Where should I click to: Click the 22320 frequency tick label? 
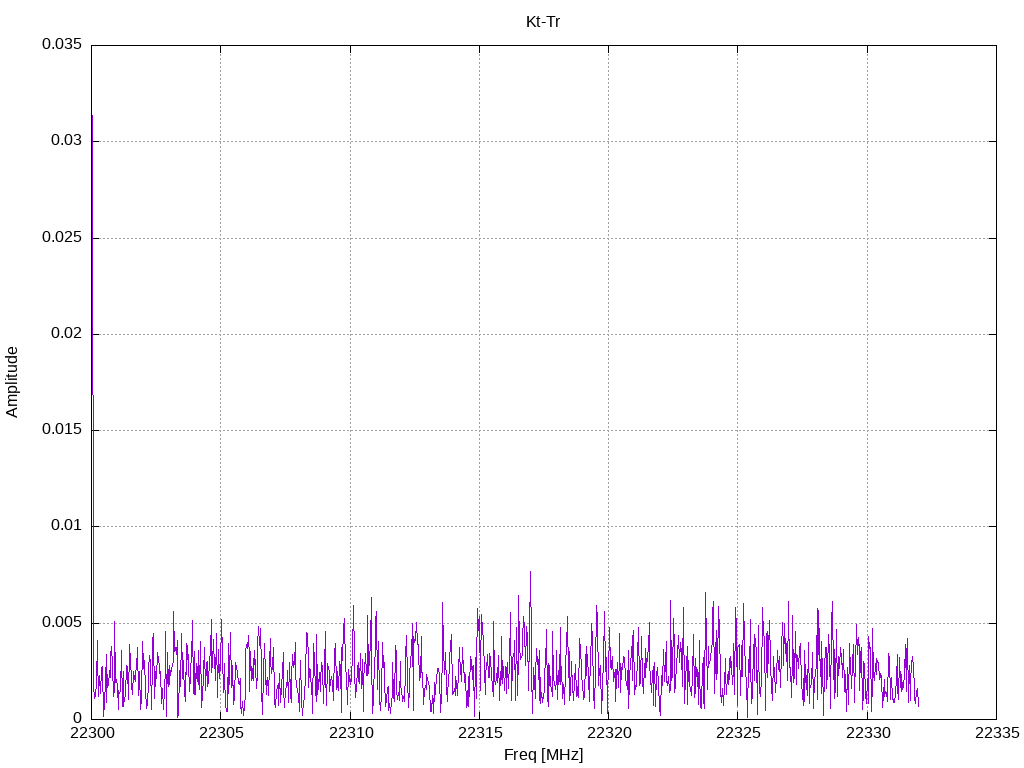pyautogui.click(x=608, y=733)
